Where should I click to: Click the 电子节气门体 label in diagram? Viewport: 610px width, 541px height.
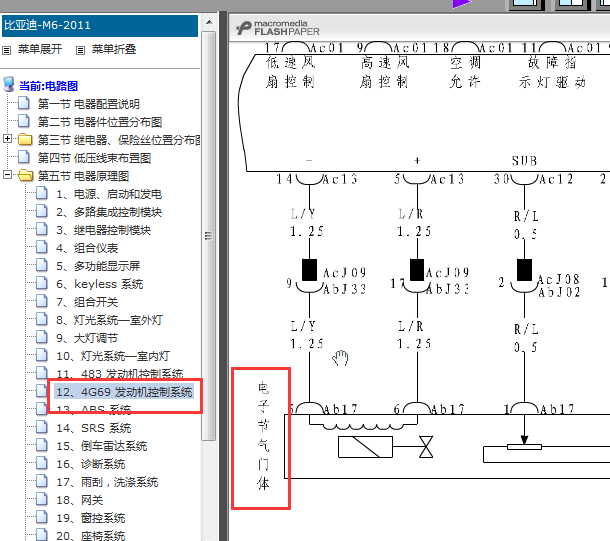pyautogui.click(x=263, y=436)
